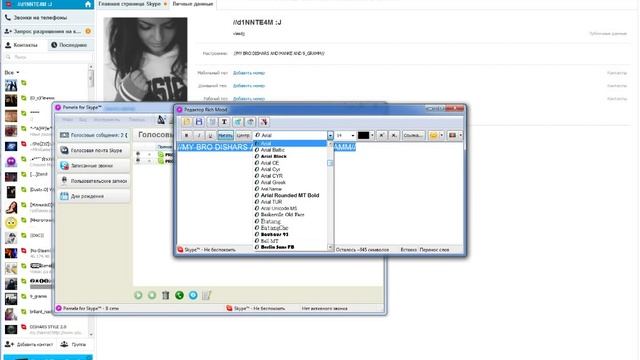The height and width of the screenshot is (360, 640).
Task: Click the open file icon in Rich Mood editor
Action: pyautogui.click(x=187, y=122)
